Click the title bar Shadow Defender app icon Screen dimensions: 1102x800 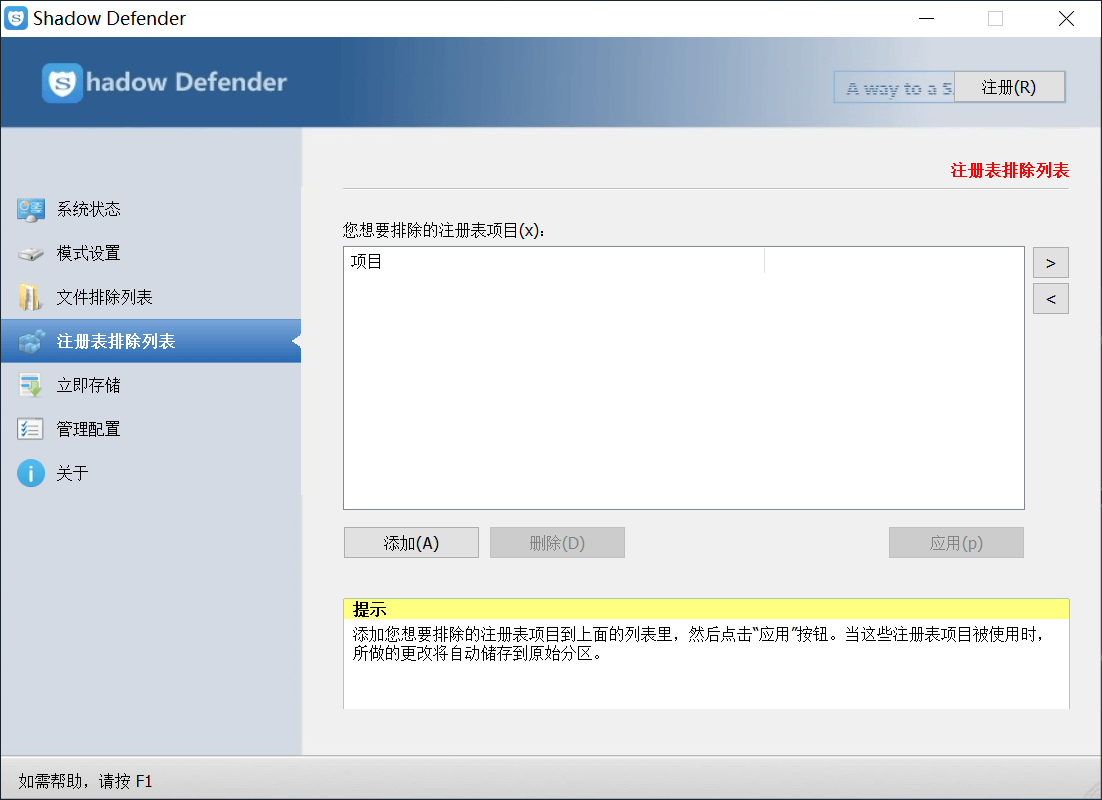click(15, 18)
